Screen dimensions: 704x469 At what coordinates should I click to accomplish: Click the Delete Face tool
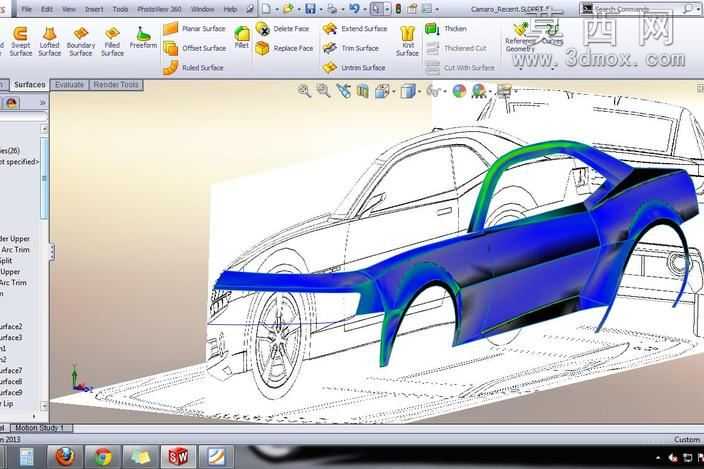pyautogui.click(x=282, y=29)
